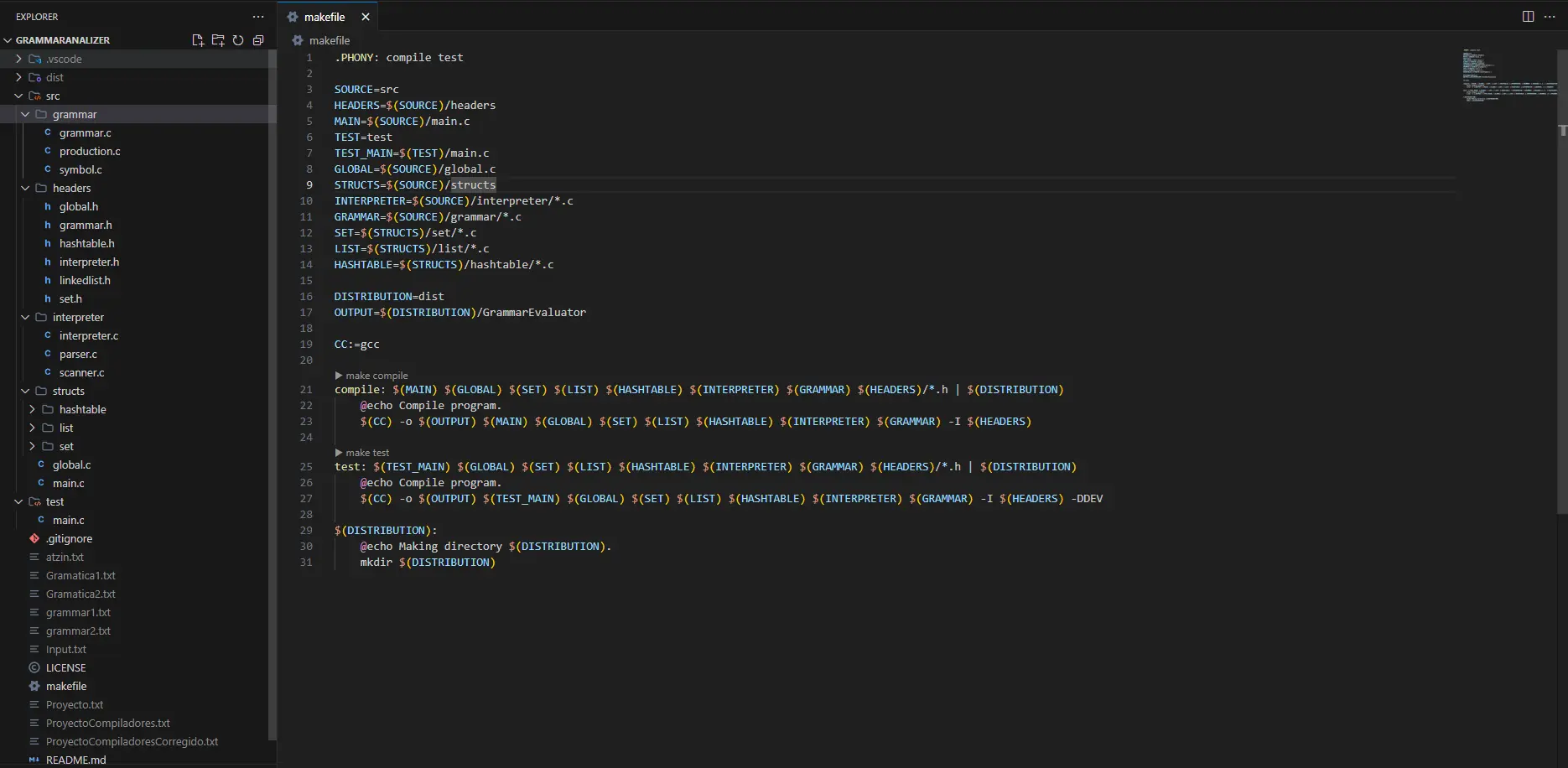Select the makefile editor tab
Image resolution: width=1568 pixels, height=768 pixels.
click(328, 17)
